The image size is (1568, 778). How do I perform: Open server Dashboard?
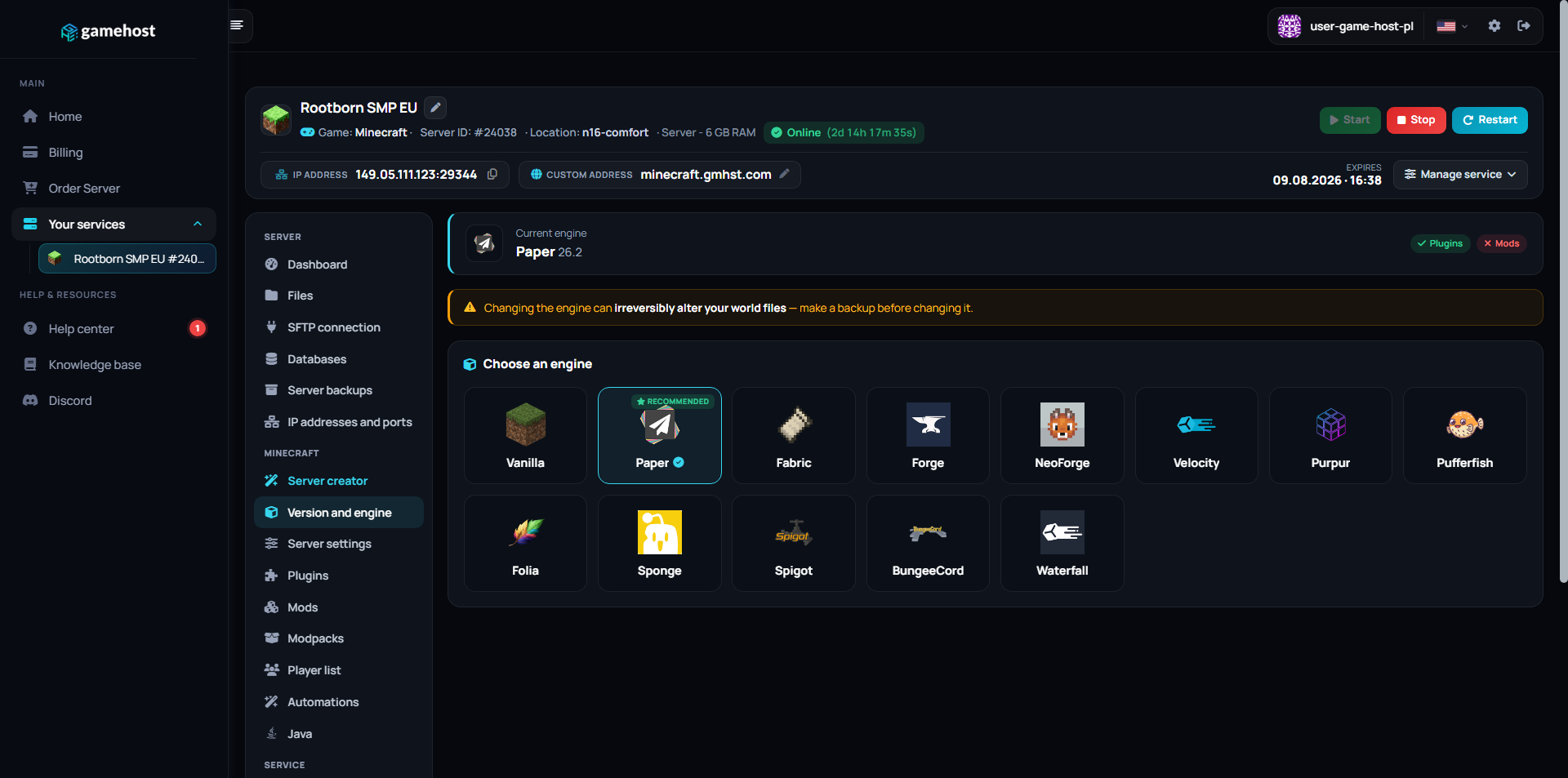pyautogui.click(x=339, y=265)
